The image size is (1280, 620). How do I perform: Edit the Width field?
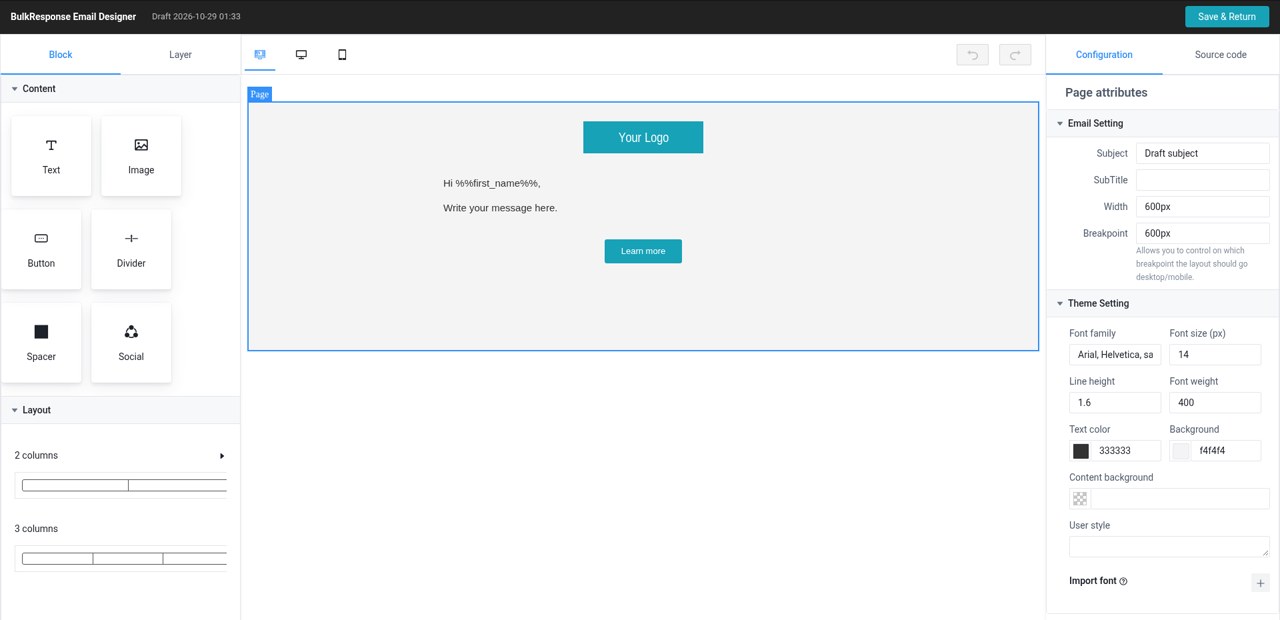(x=1203, y=206)
